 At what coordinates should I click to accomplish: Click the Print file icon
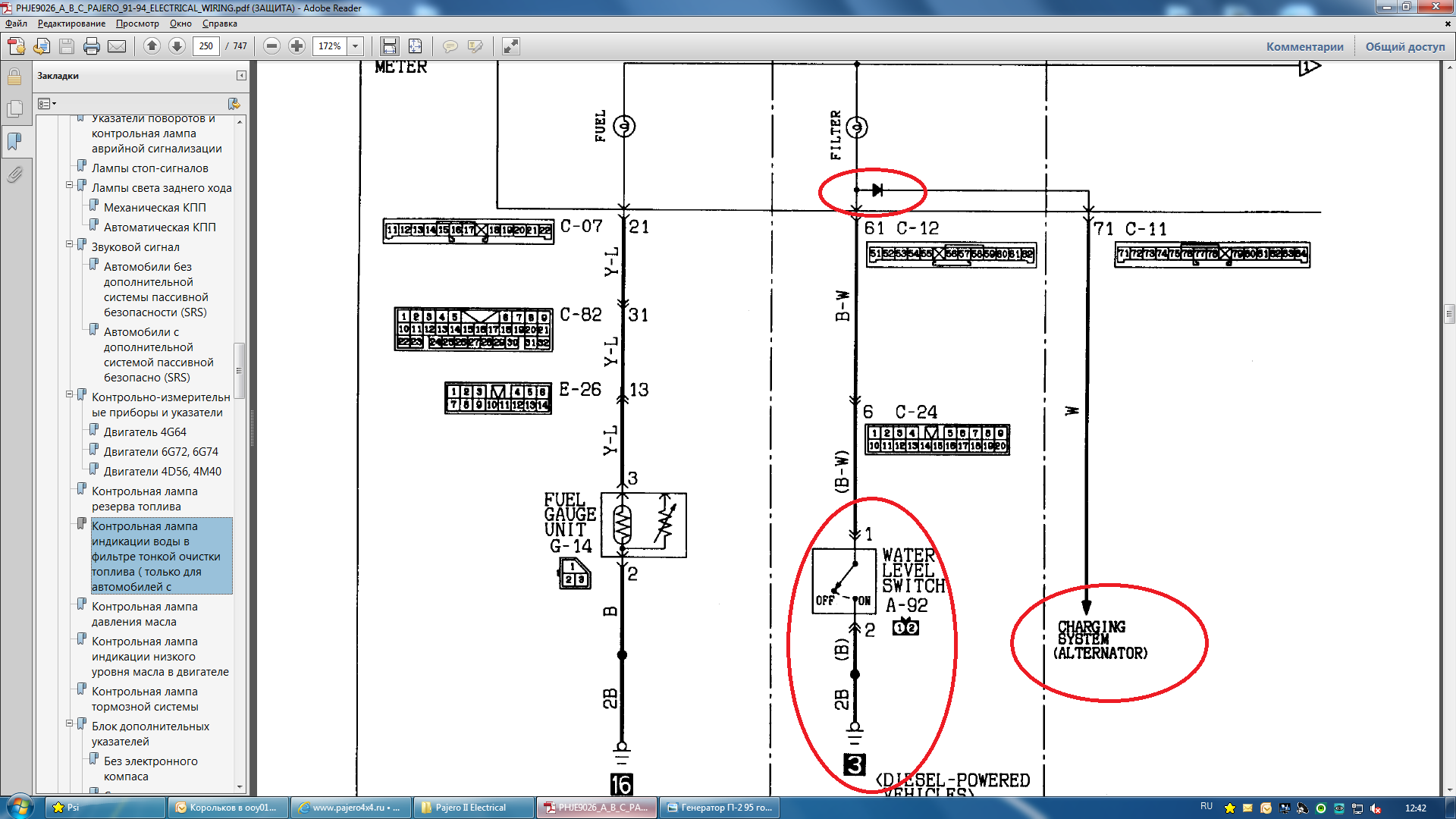click(92, 46)
